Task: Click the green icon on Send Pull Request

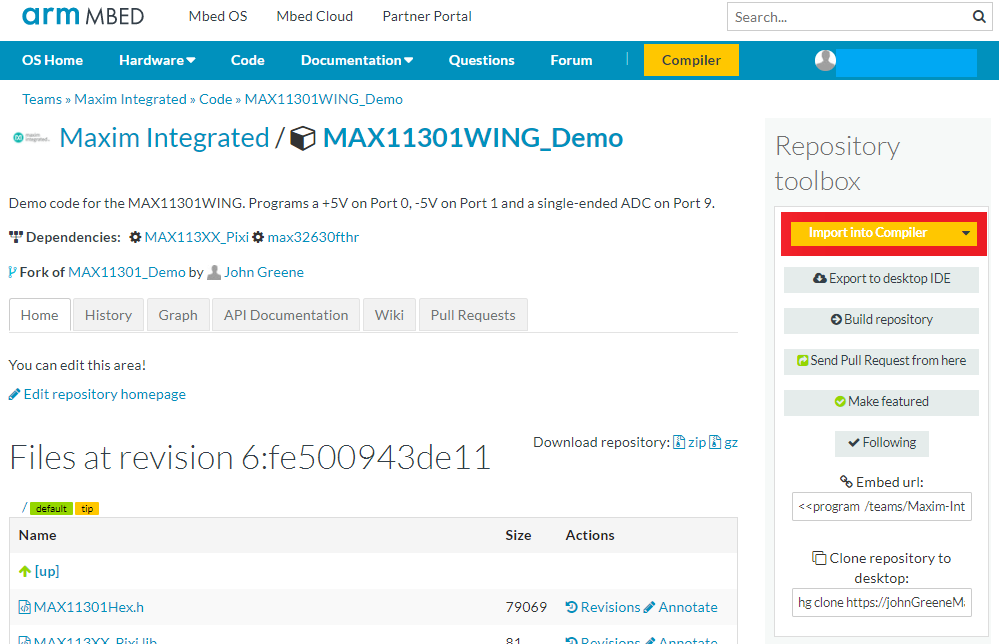Action: coord(803,361)
